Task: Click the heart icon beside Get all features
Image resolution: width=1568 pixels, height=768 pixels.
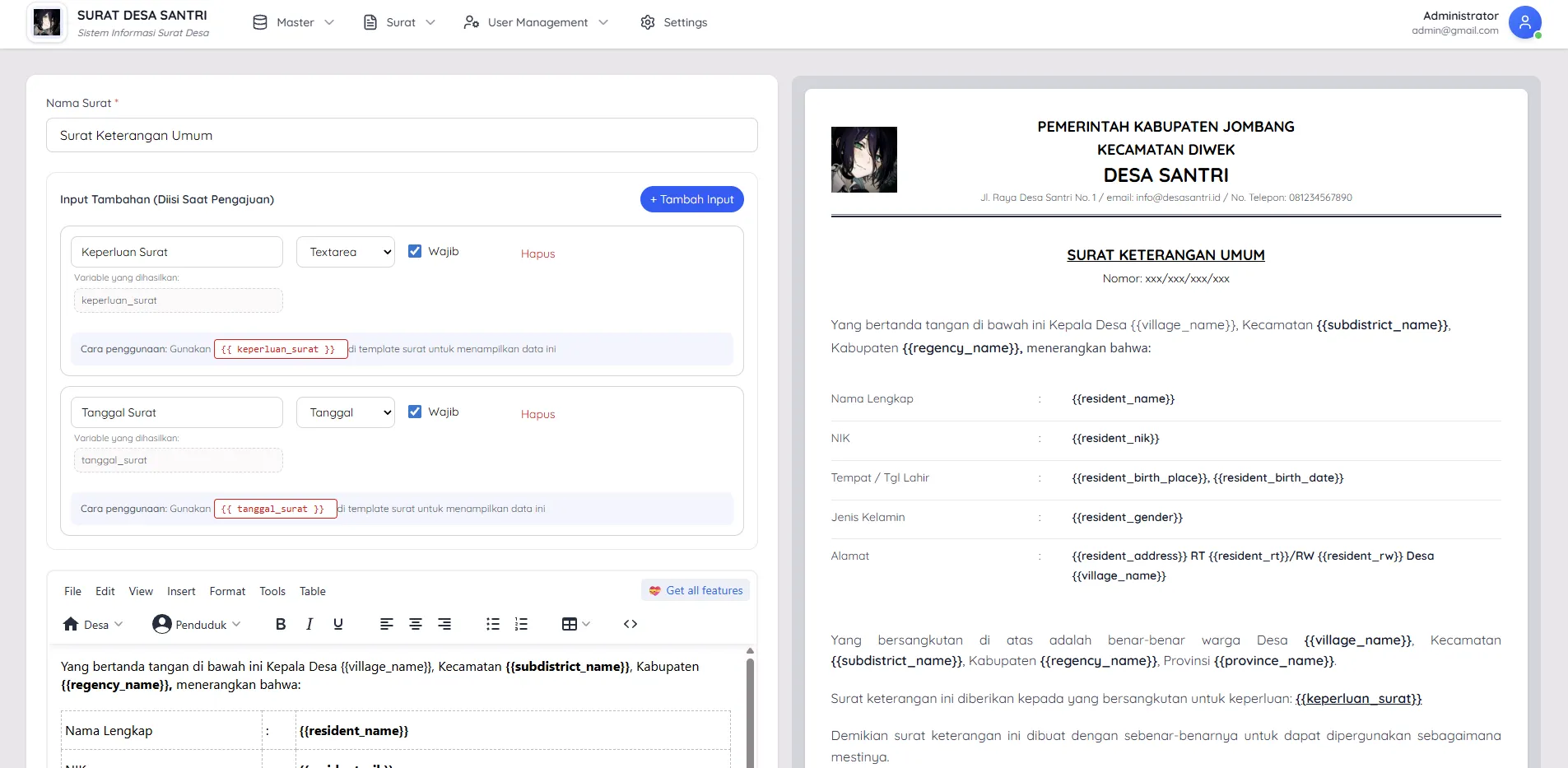Action: click(655, 590)
